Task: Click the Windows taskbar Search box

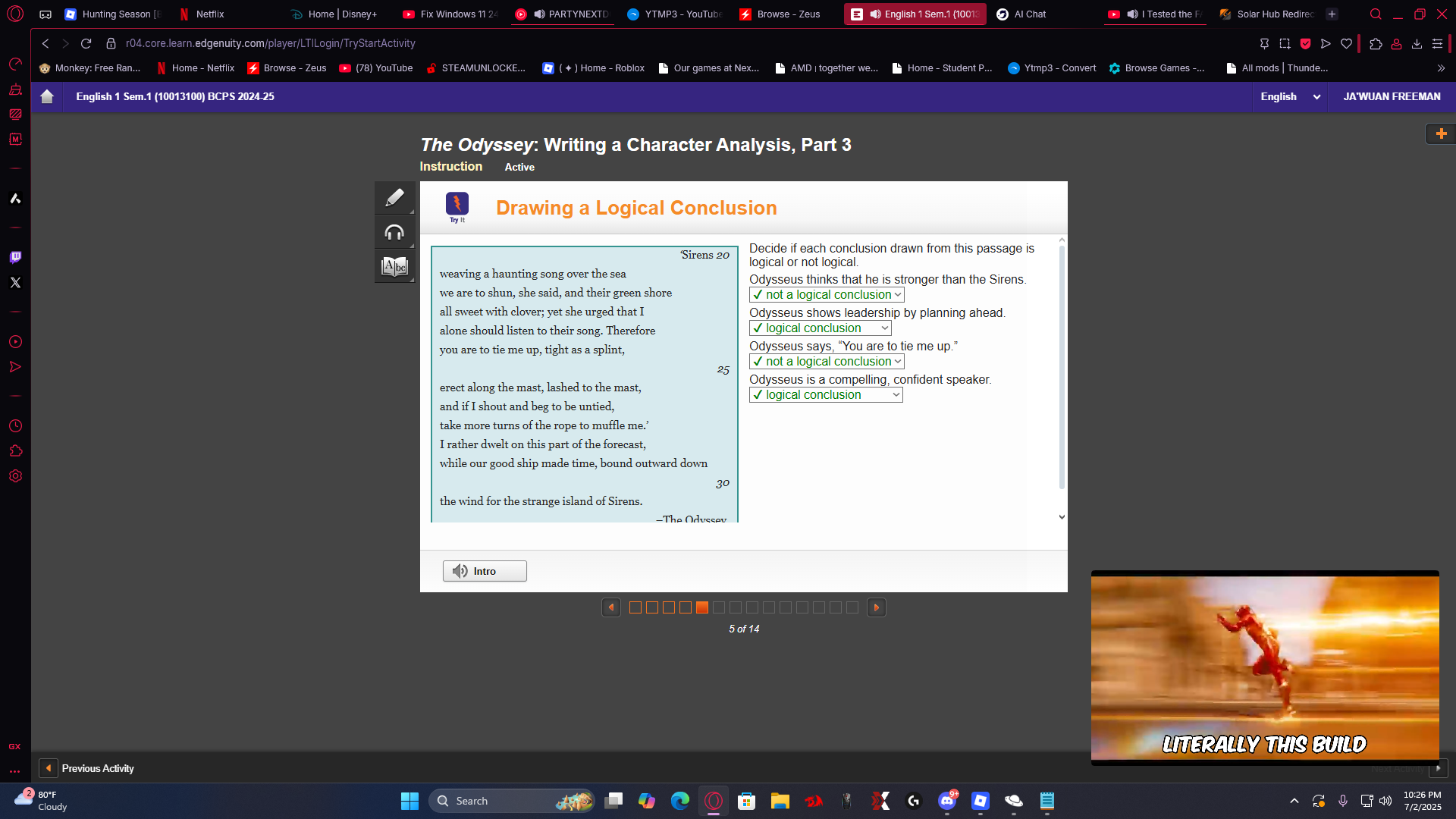Action: [513, 801]
